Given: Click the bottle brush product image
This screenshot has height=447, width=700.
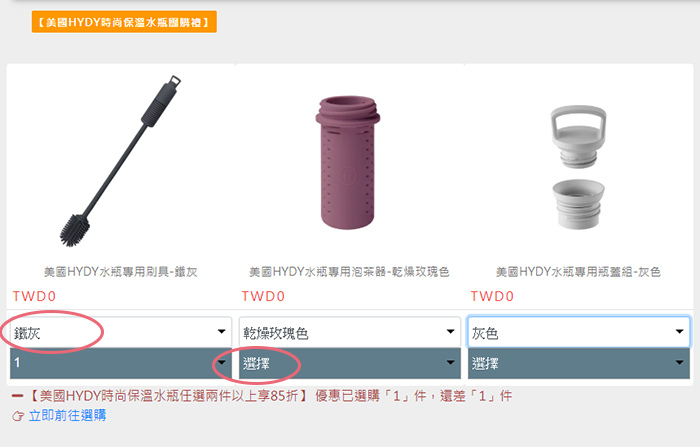Looking at the screenshot, I should [x=121, y=161].
